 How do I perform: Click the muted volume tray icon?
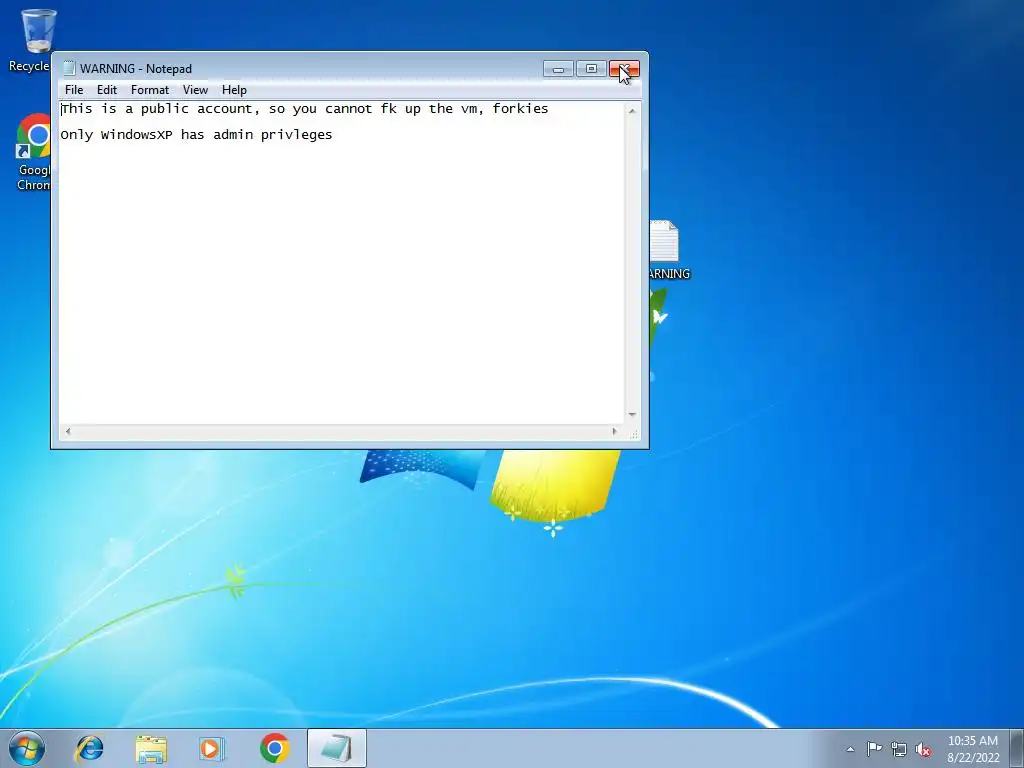(x=923, y=749)
